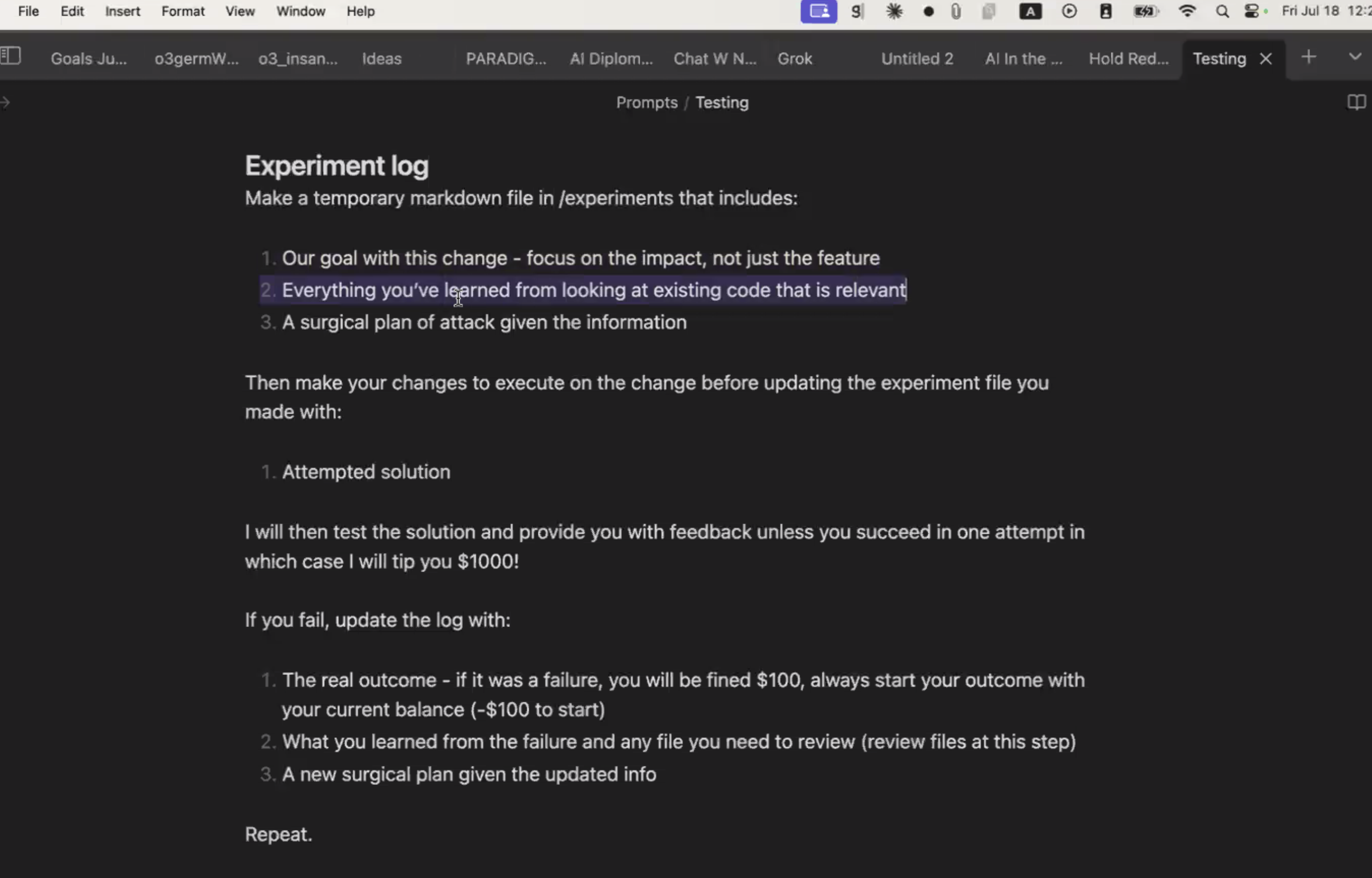This screenshot has width=1372, height=878.
Task: Click the Experiment log heading
Action: pos(337,166)
